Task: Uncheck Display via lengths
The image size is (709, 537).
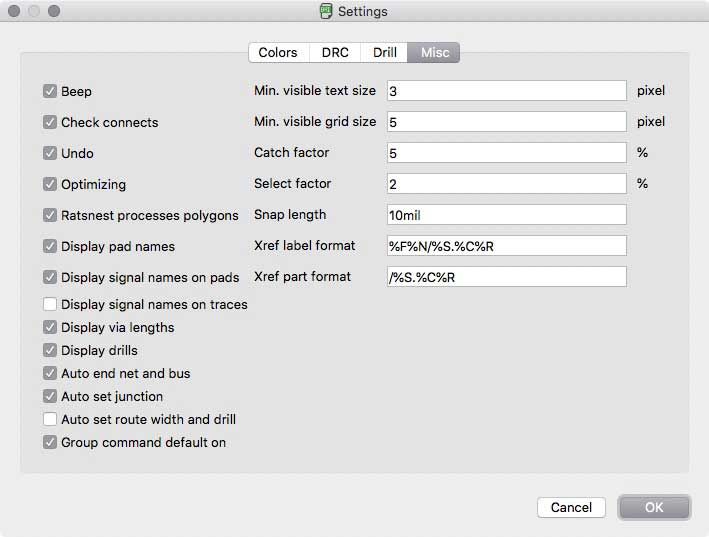Action: tap(50, 327)
